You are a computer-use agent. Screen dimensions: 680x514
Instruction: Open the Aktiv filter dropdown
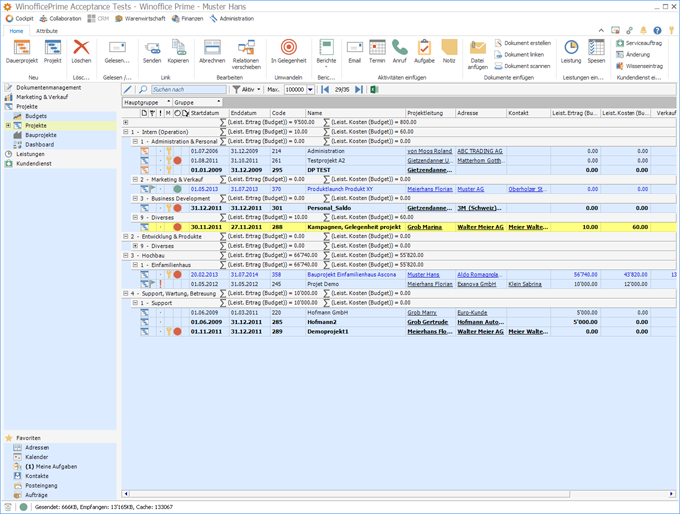click(x=246, y=89)
